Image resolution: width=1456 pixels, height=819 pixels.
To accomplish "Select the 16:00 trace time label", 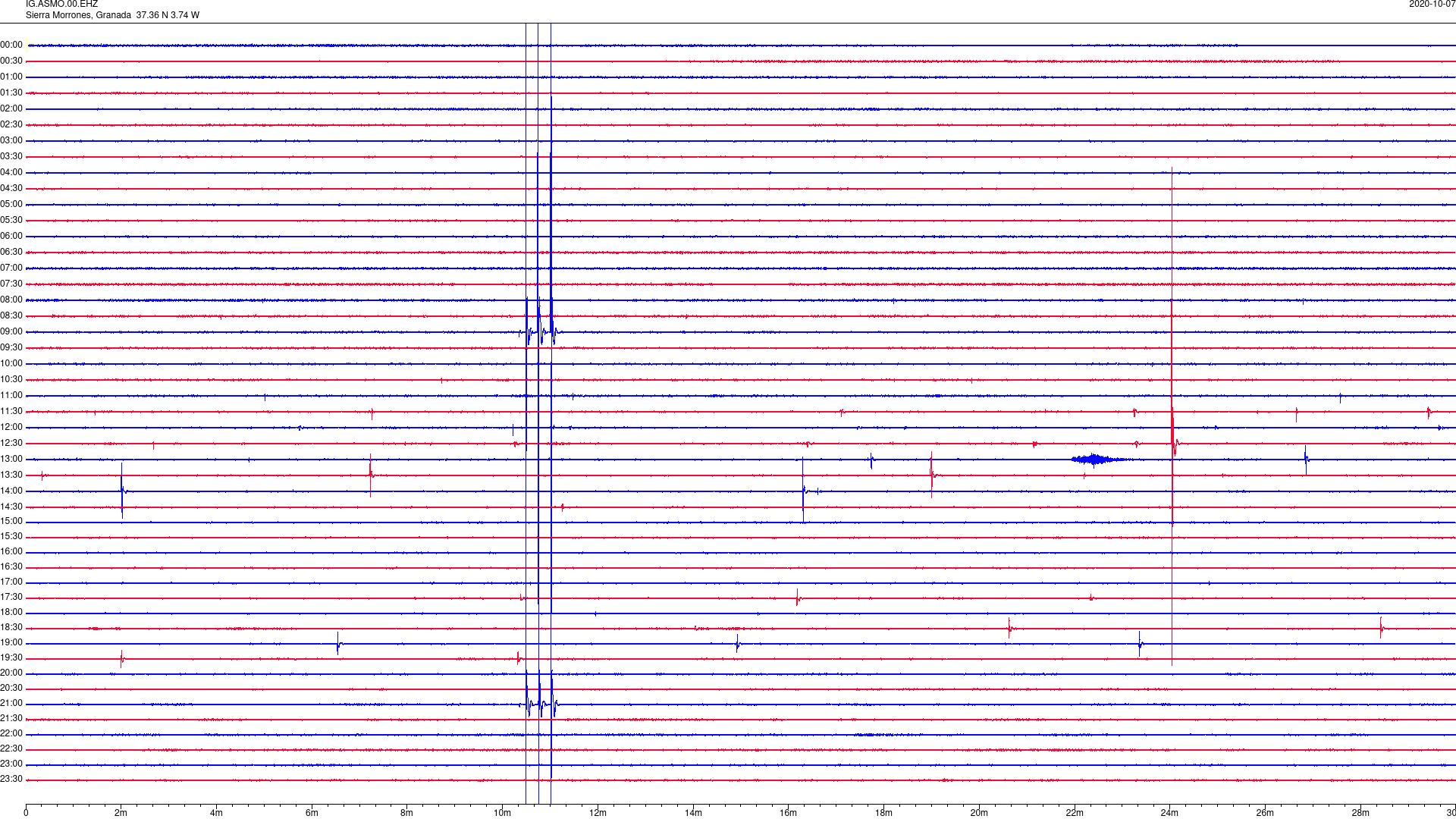I will pos(11,552).
